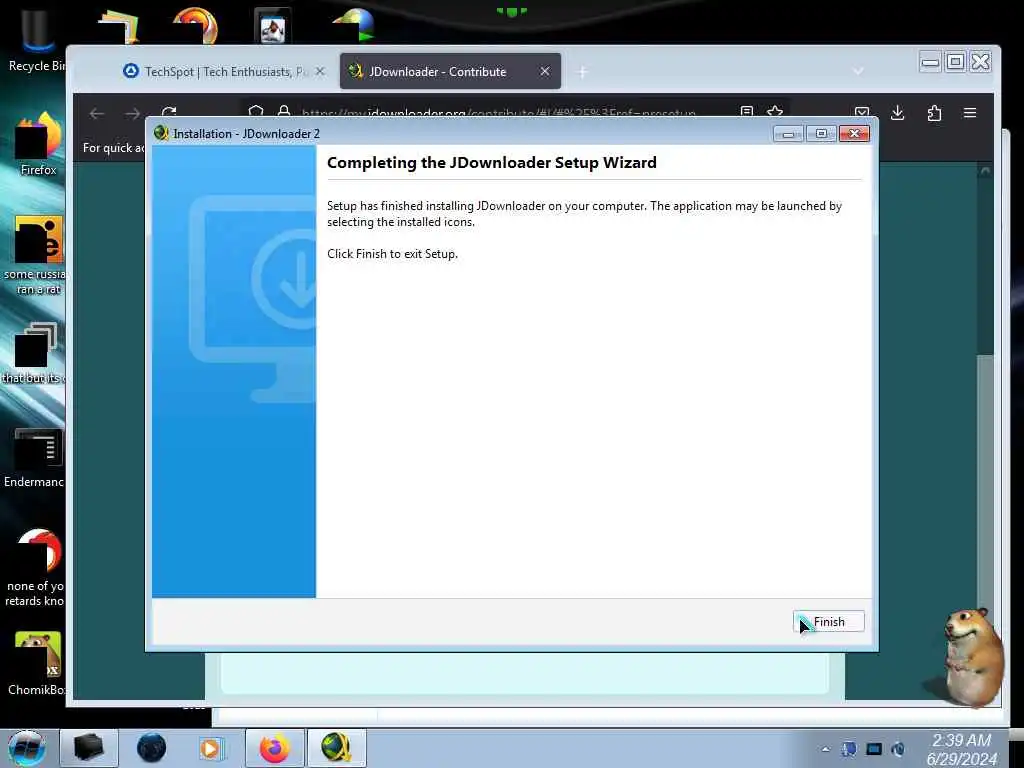Switch to Firefox from the taskbar
The height and width of the screenshot is (768, 1024).
[274, 748]
